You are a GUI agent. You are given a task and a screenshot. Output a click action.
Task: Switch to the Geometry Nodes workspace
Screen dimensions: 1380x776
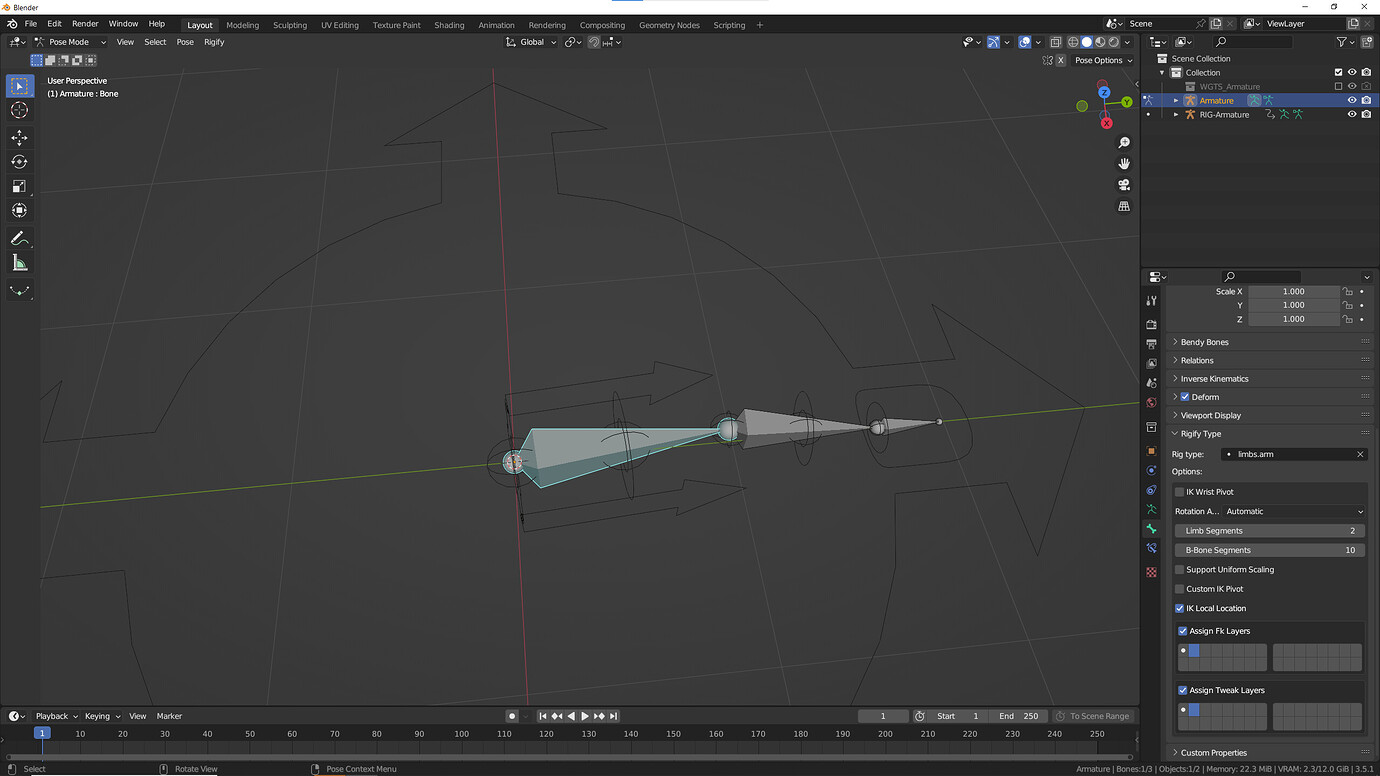669,25
